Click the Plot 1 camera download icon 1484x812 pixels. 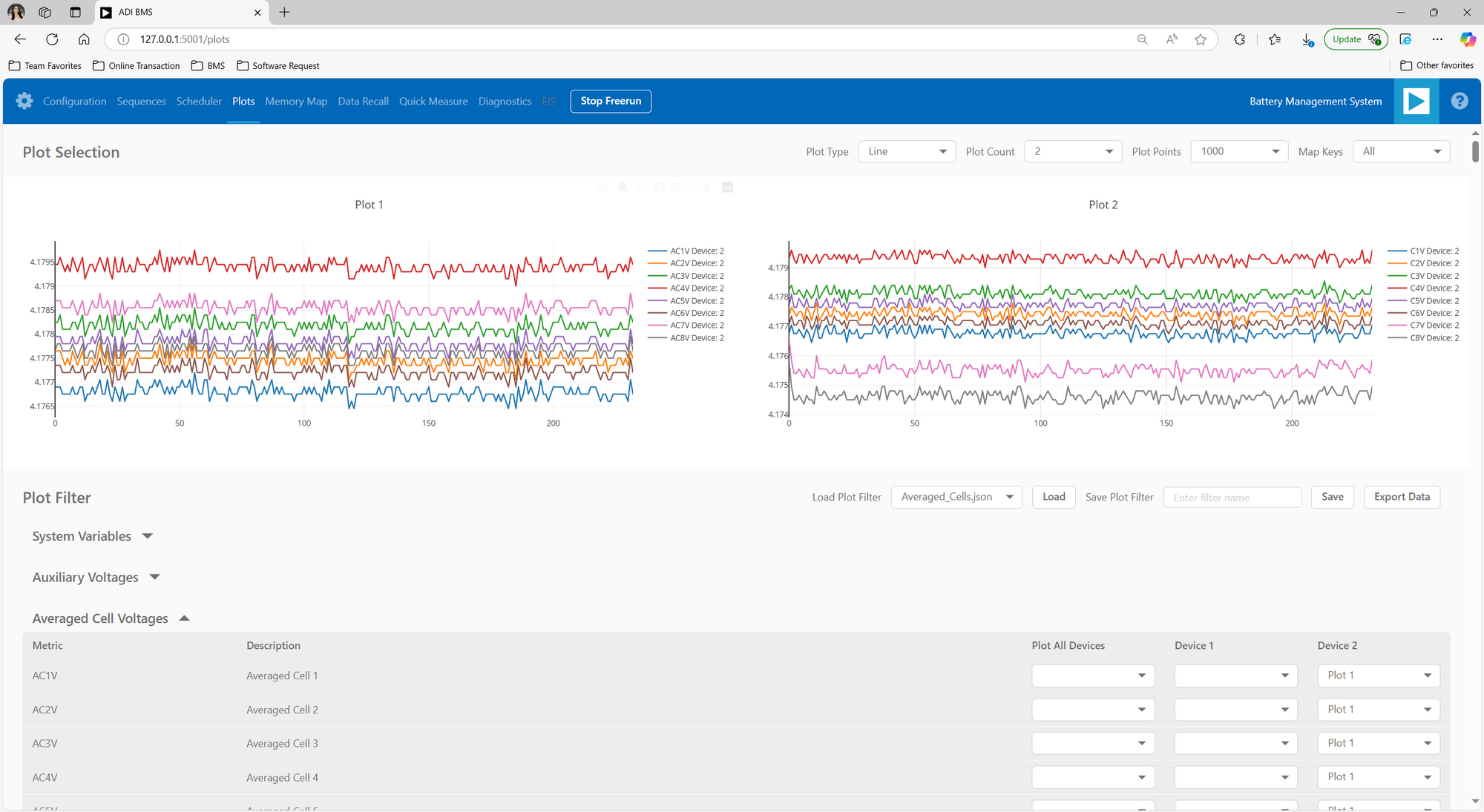click(603, 188)
